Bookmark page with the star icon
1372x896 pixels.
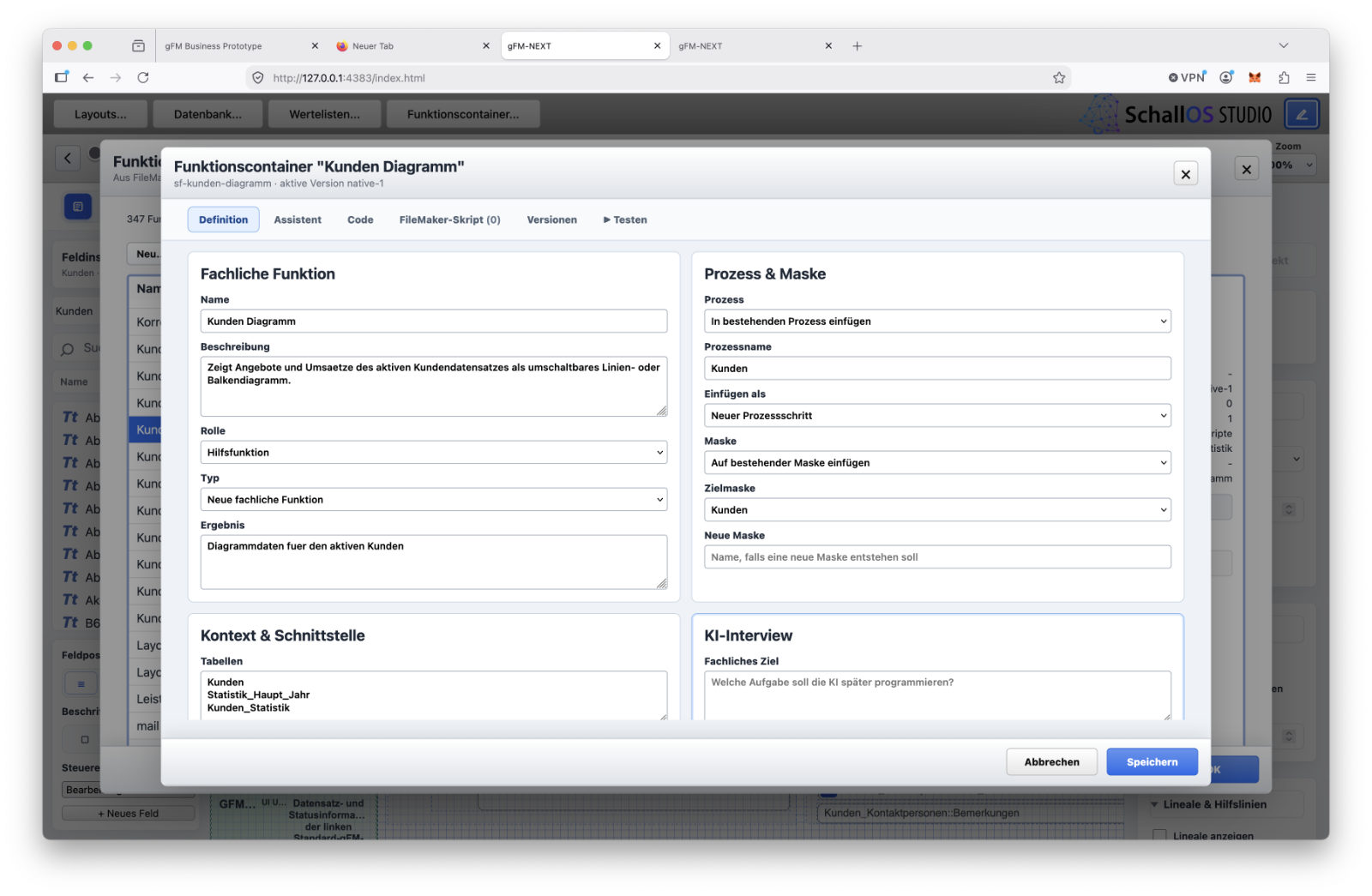click(1059, 77)
